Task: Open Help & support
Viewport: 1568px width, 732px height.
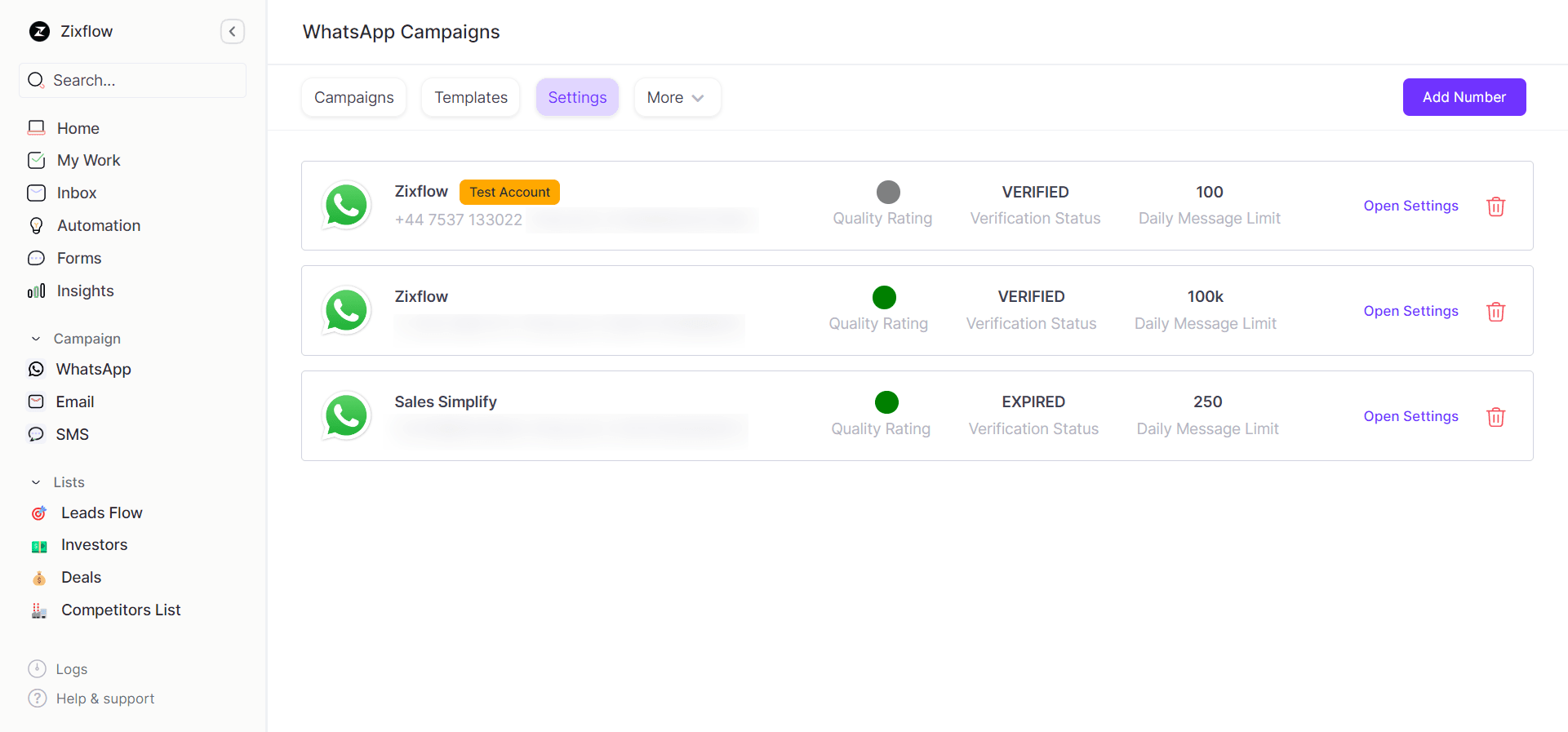Action: [104, 699]
